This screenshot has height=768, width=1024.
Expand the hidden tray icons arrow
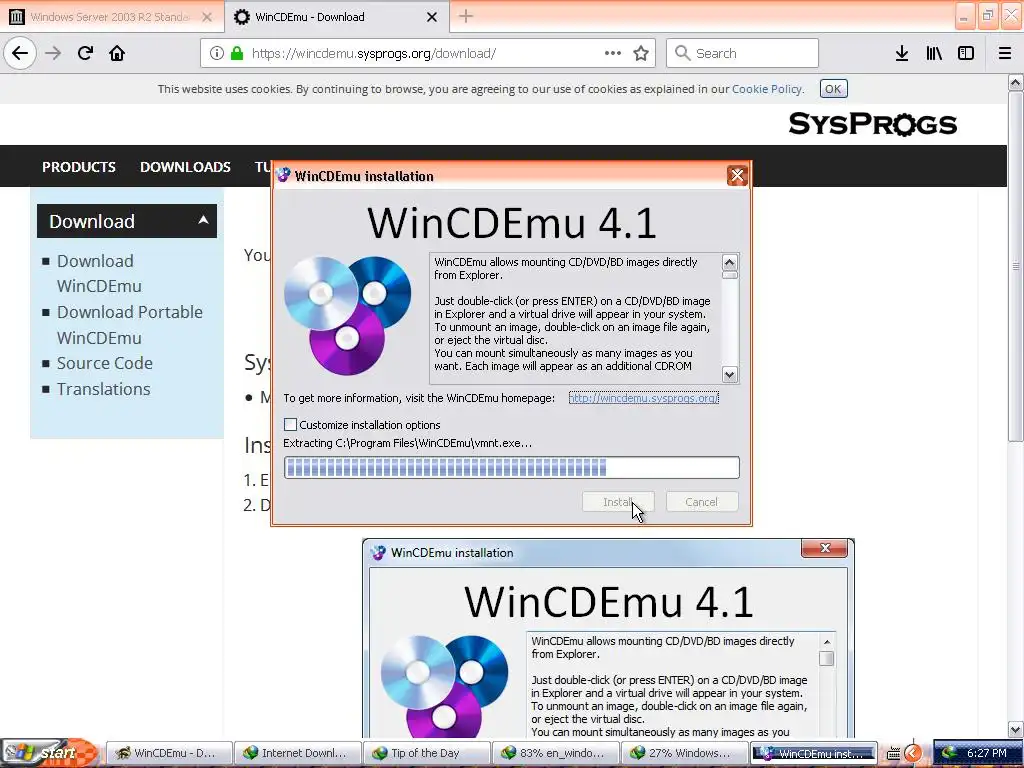pos(913,753)
